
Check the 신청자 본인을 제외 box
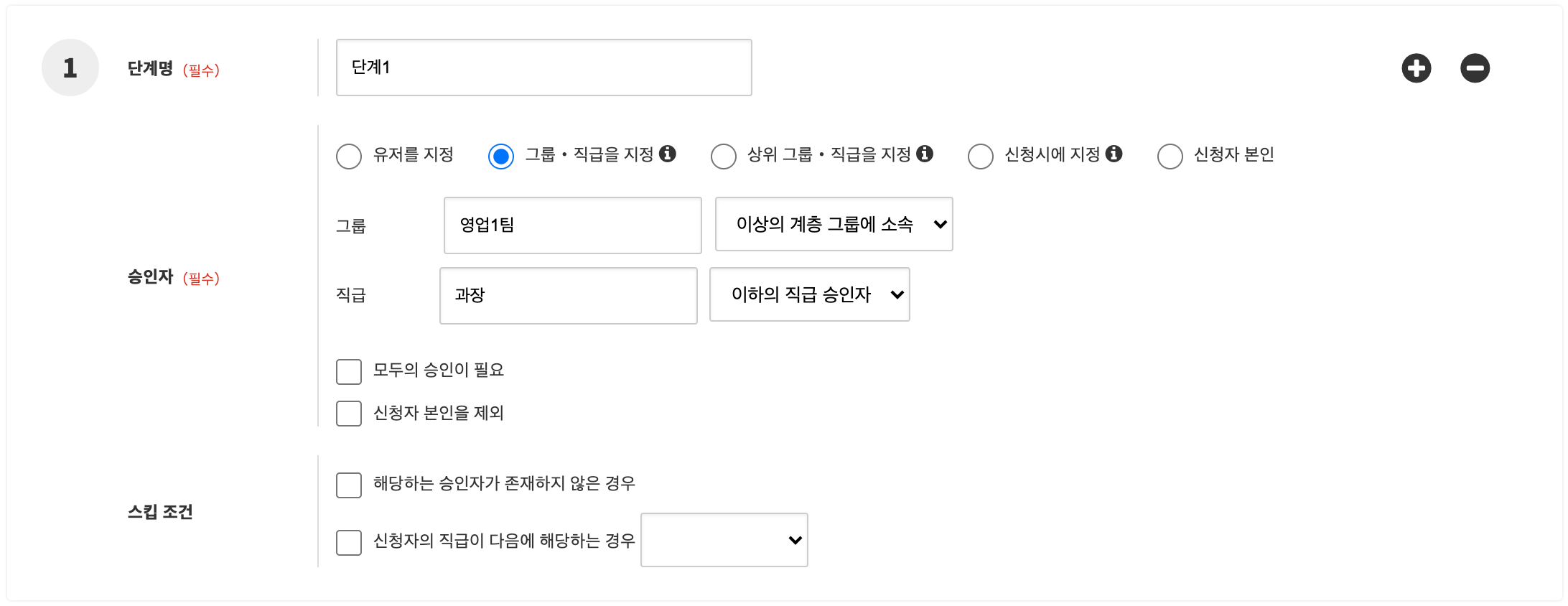click(349, 414)
